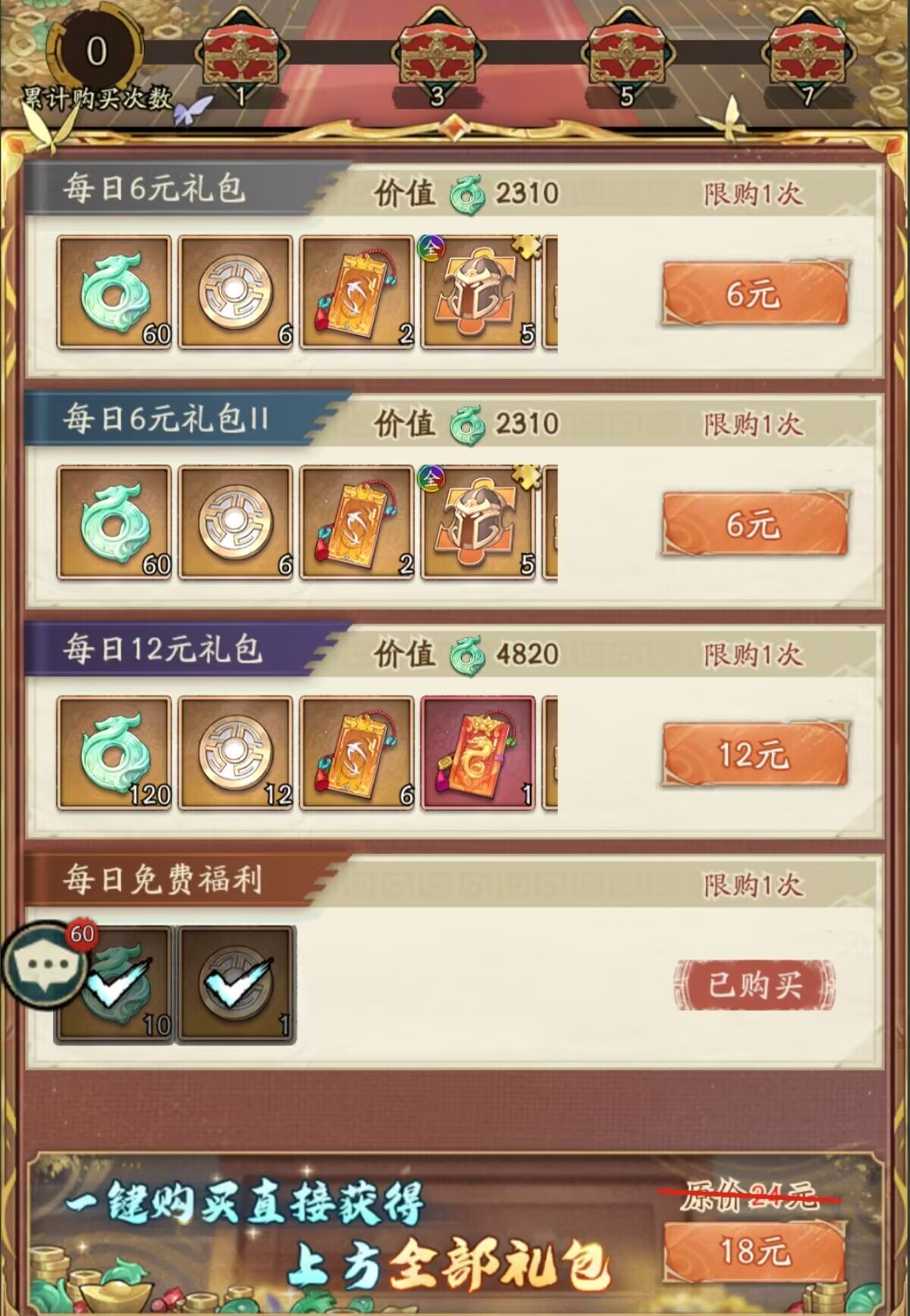Tap checked jade reward in 每日免费福利

[x=115, y=984]
